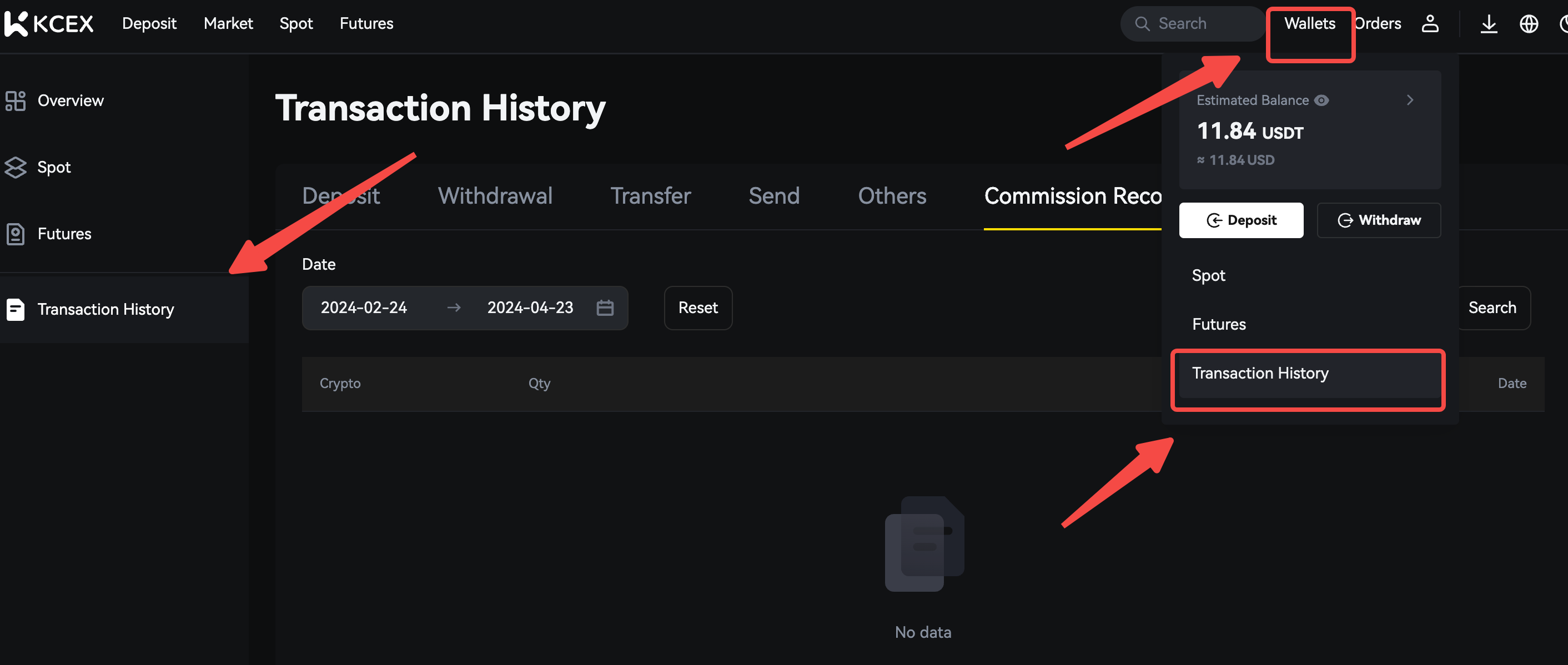Click the Reset date button
The width and height of the screenshot is (1568, 665).
(697, 308)
